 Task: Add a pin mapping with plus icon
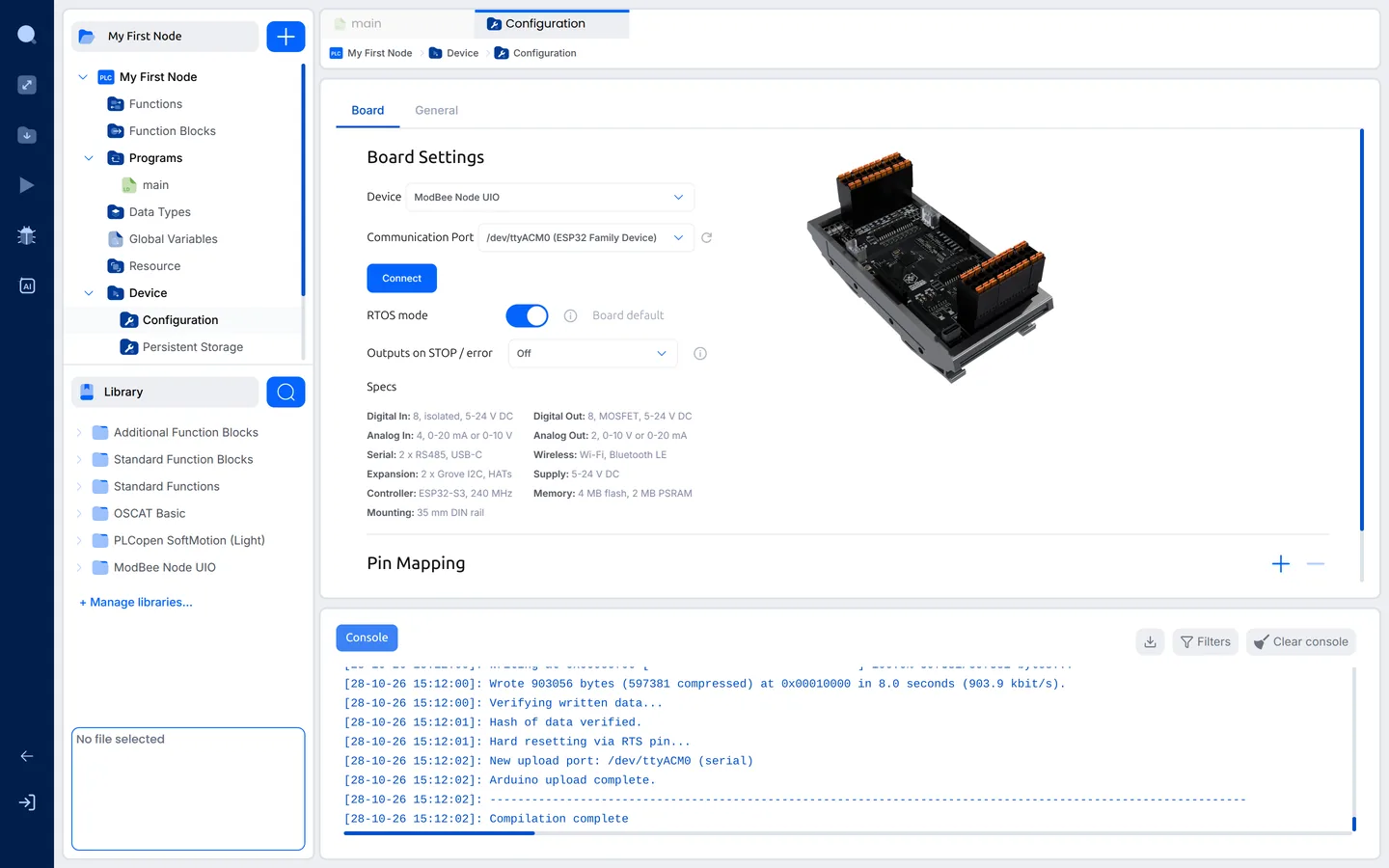1281,564
